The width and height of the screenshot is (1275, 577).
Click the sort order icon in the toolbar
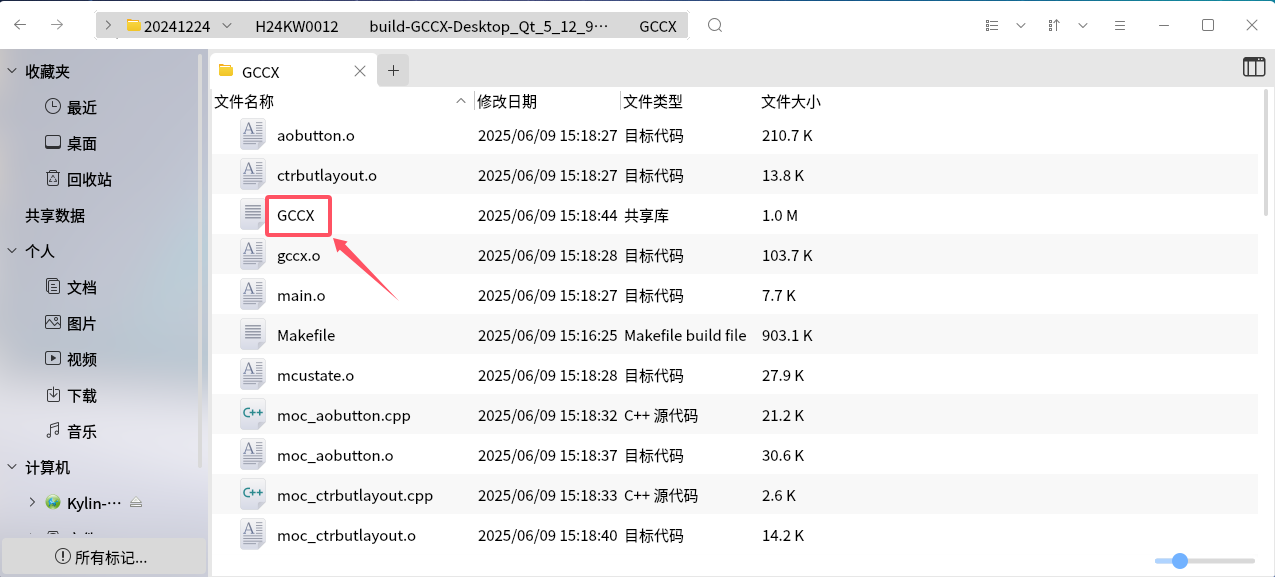1053,25
